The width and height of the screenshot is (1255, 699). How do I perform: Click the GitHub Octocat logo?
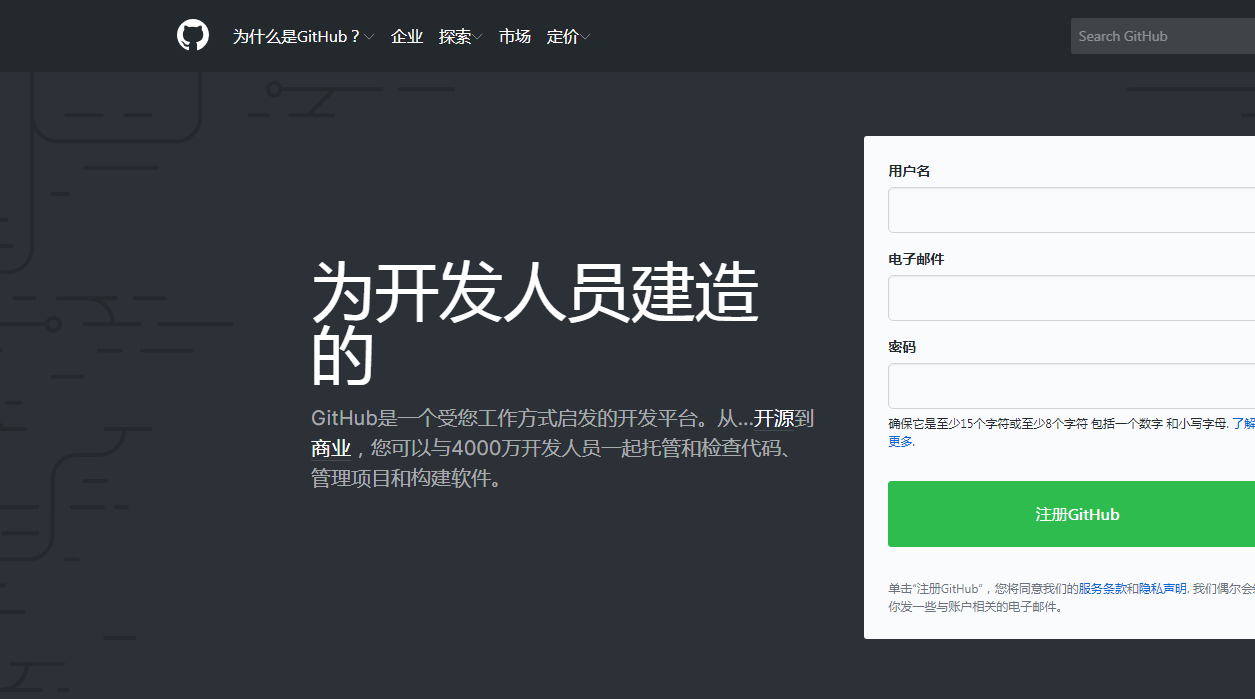(192, 35)
